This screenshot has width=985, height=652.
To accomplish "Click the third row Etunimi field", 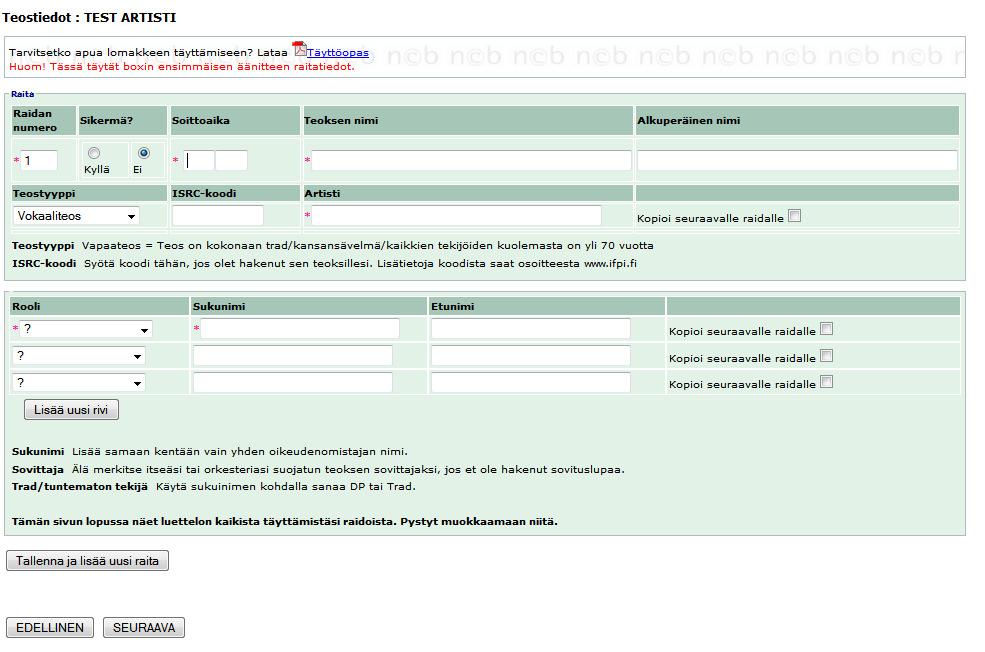I will pyautogui.click(x=531, y=382).
